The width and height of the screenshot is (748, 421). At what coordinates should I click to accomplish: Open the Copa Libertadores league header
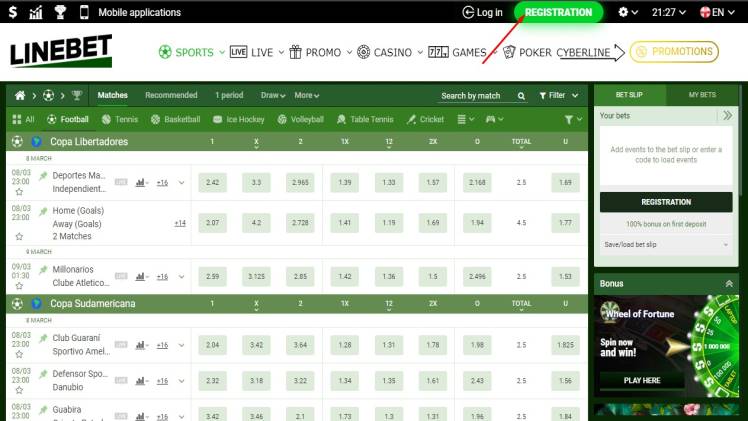click(89, 142)
